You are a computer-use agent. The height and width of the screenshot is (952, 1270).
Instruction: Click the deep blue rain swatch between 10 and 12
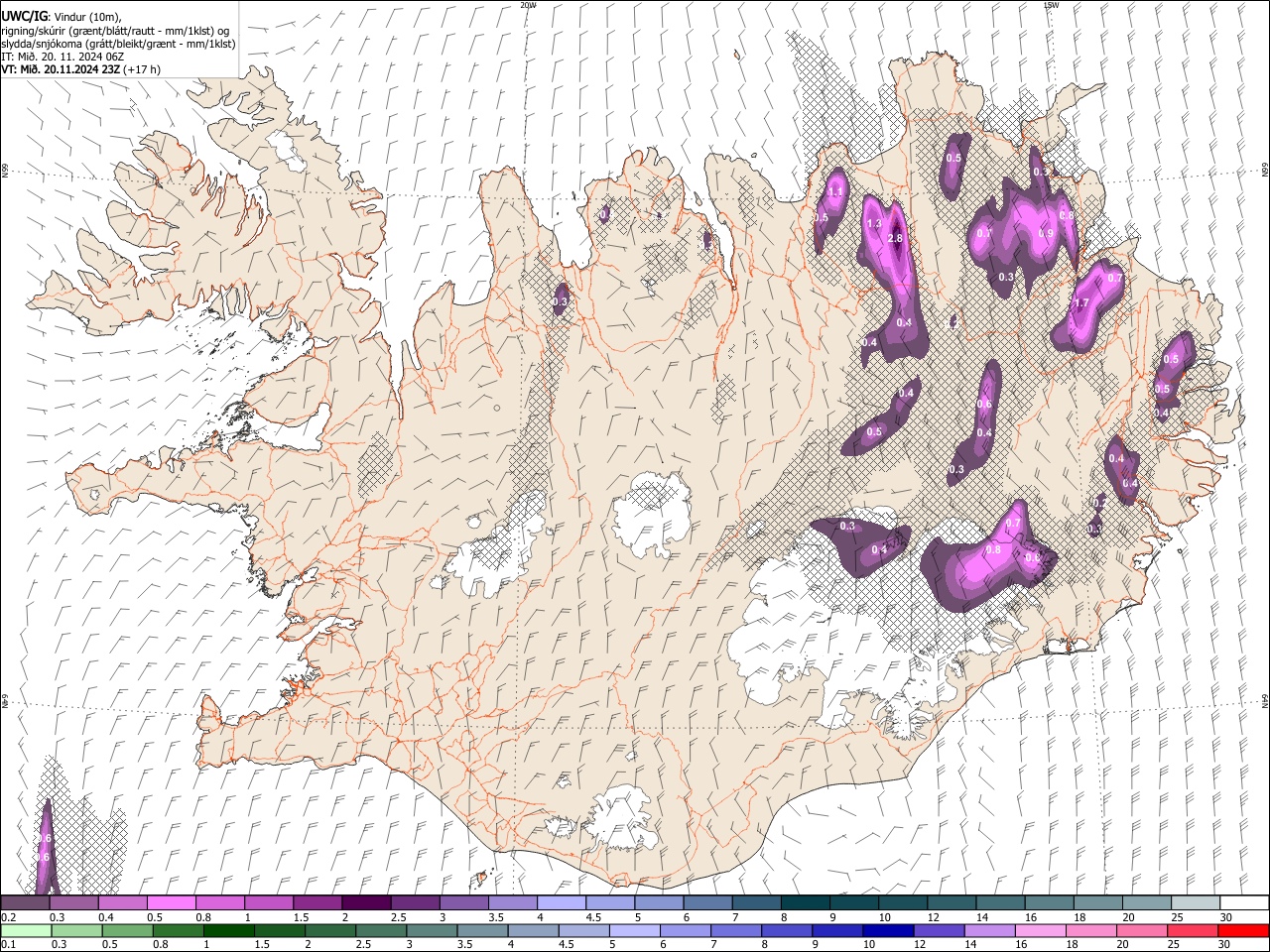[888, 930]
